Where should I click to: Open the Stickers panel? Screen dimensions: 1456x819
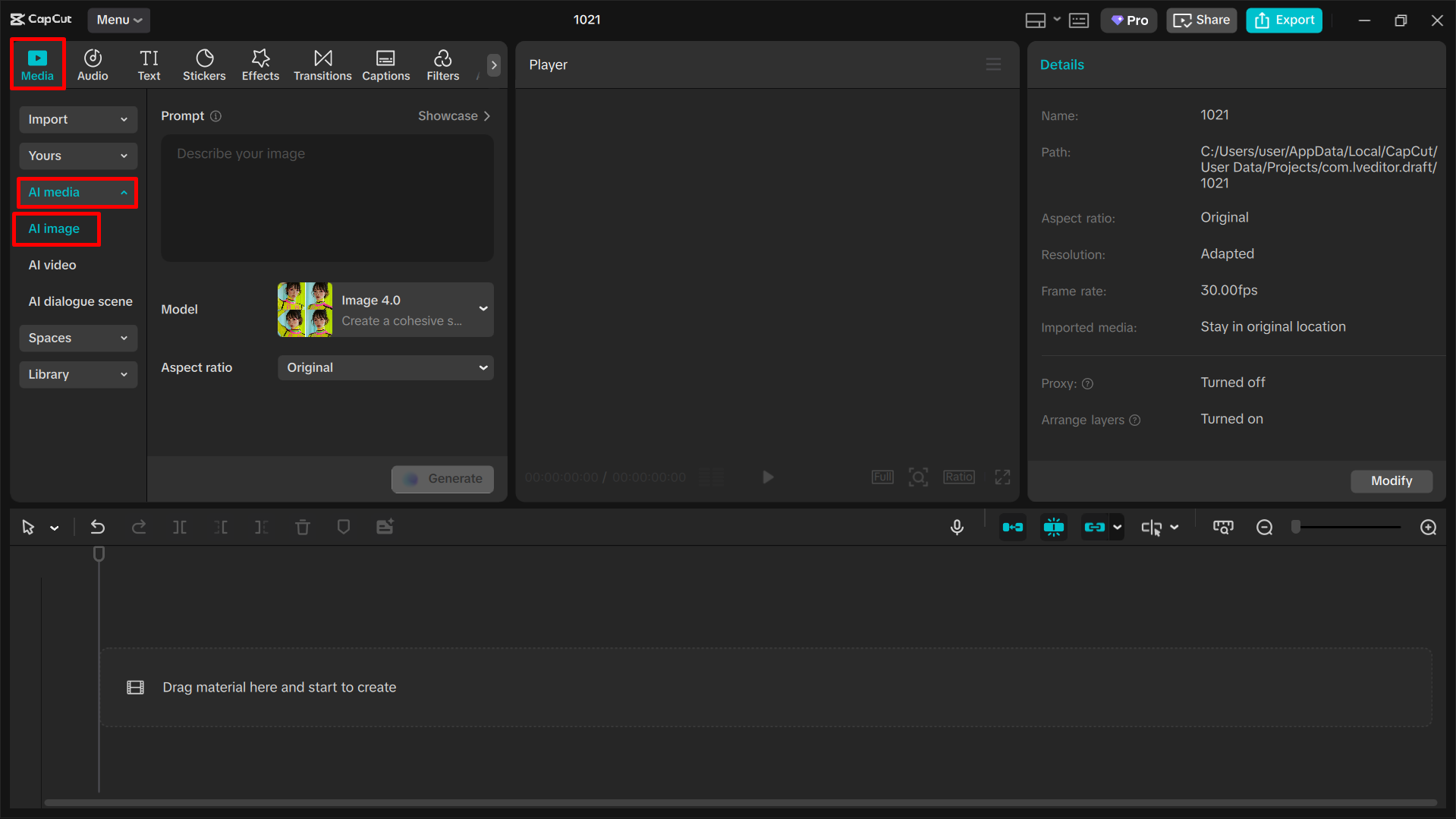(x=204, y=64)
